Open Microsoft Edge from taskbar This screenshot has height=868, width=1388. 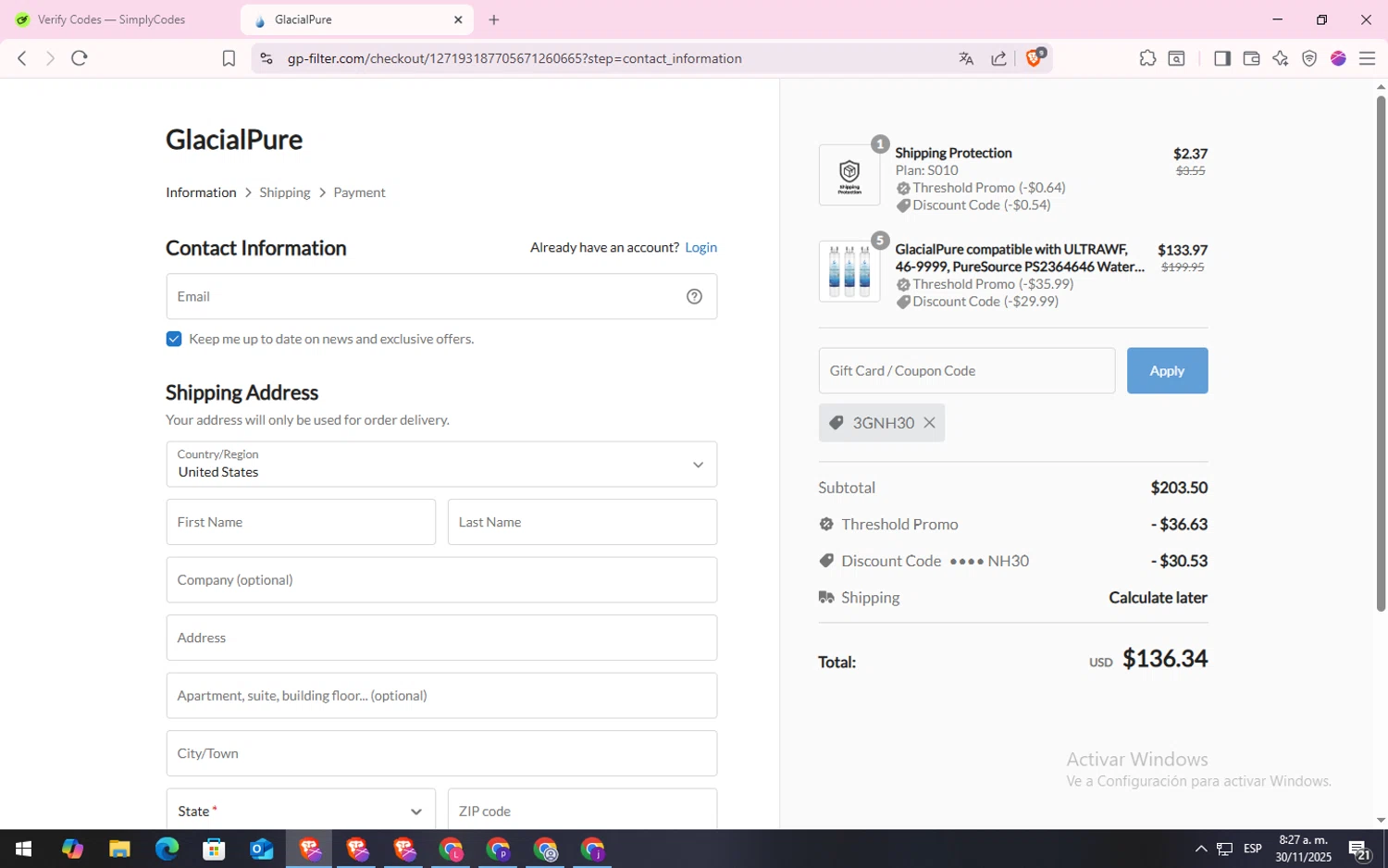pos(167,849)
